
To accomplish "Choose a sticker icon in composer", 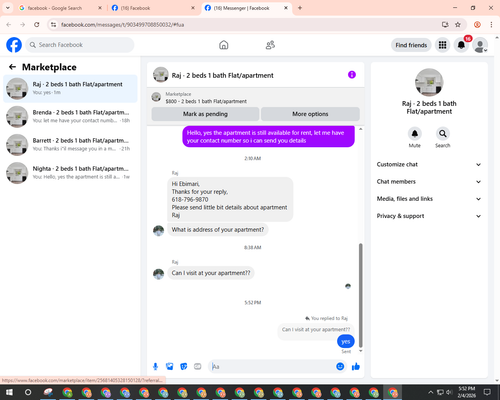I will [x=184, y=367].
